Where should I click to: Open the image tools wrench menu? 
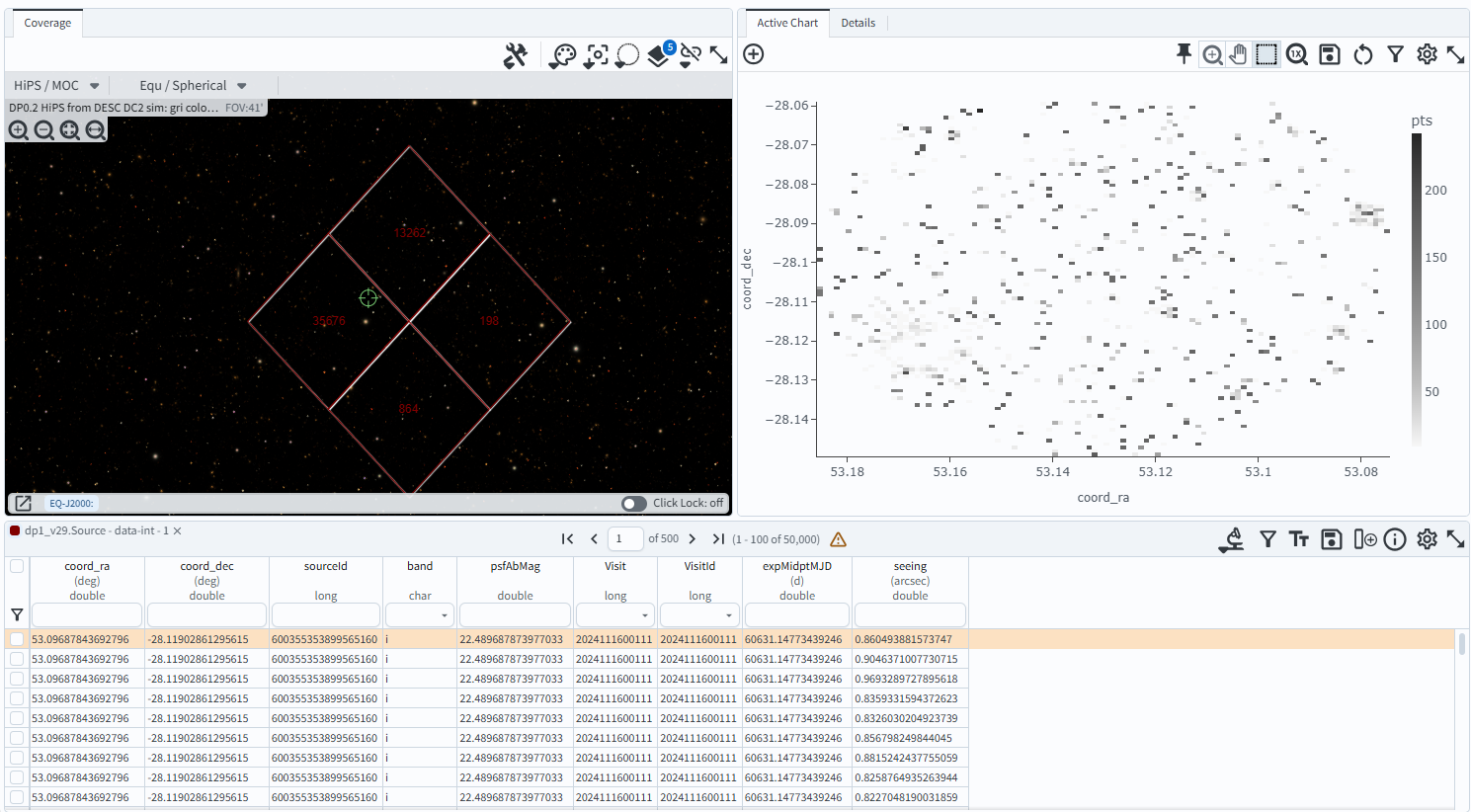pos(515,55)
